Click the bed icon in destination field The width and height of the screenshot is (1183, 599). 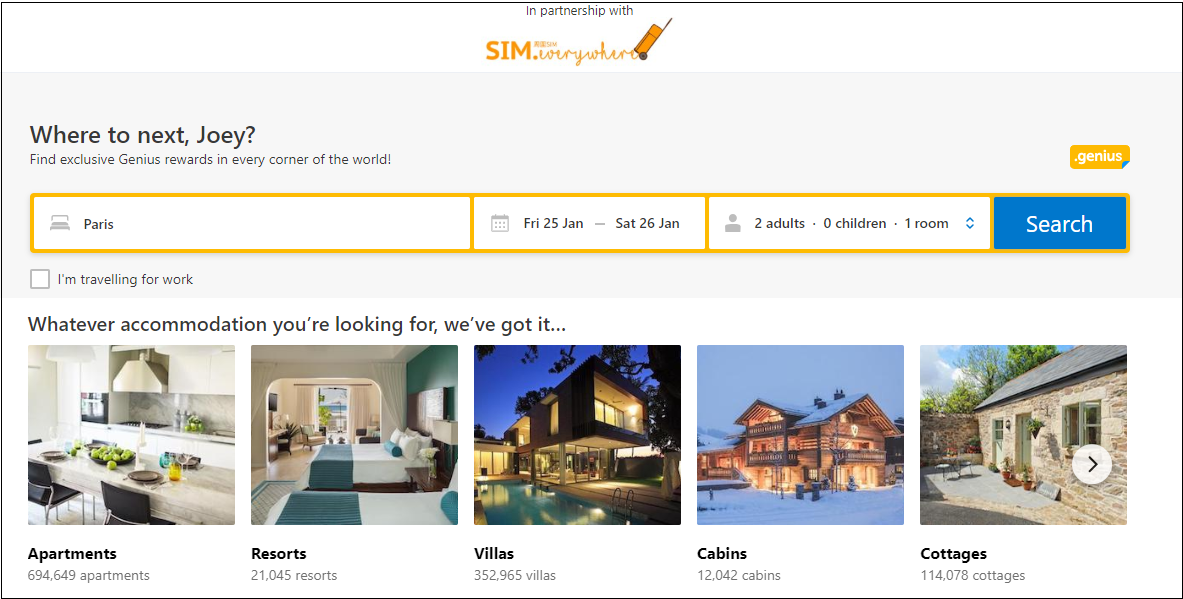point(60,223)
